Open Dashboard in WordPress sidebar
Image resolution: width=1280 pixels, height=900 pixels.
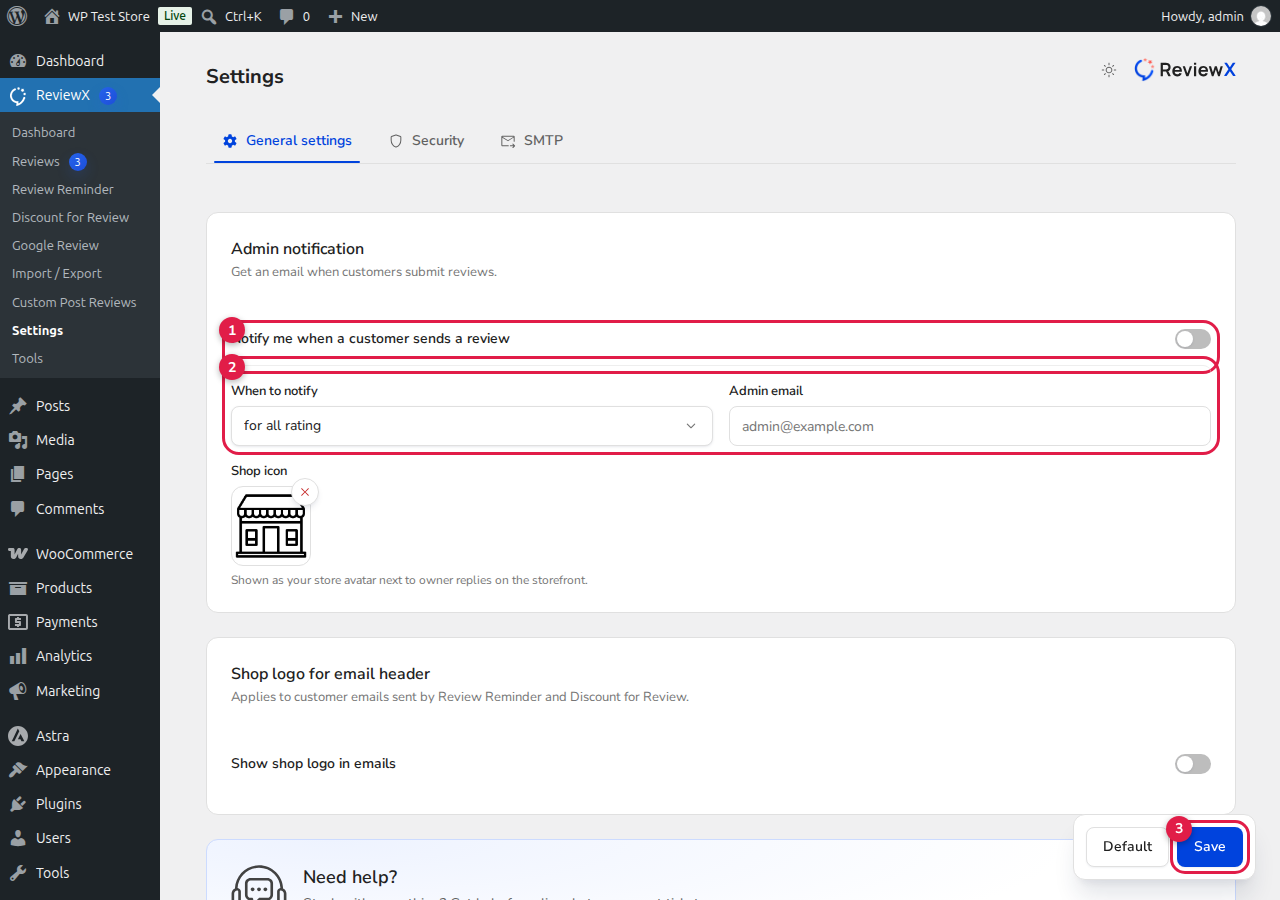80,61
